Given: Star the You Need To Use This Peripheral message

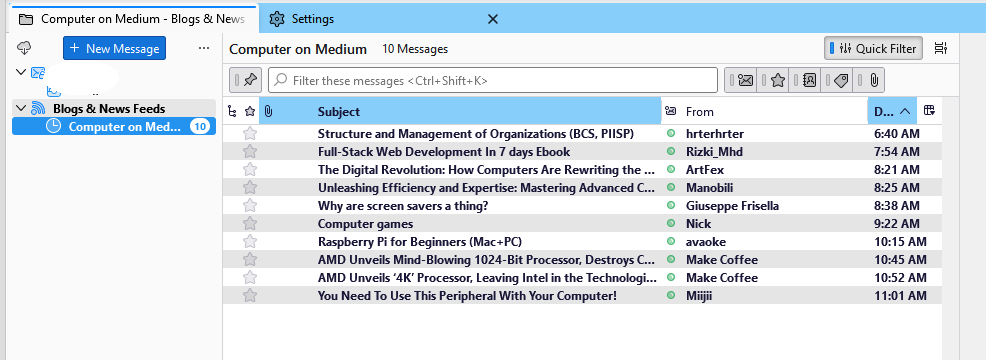Looking at the screenshot, I should [250, 296].
